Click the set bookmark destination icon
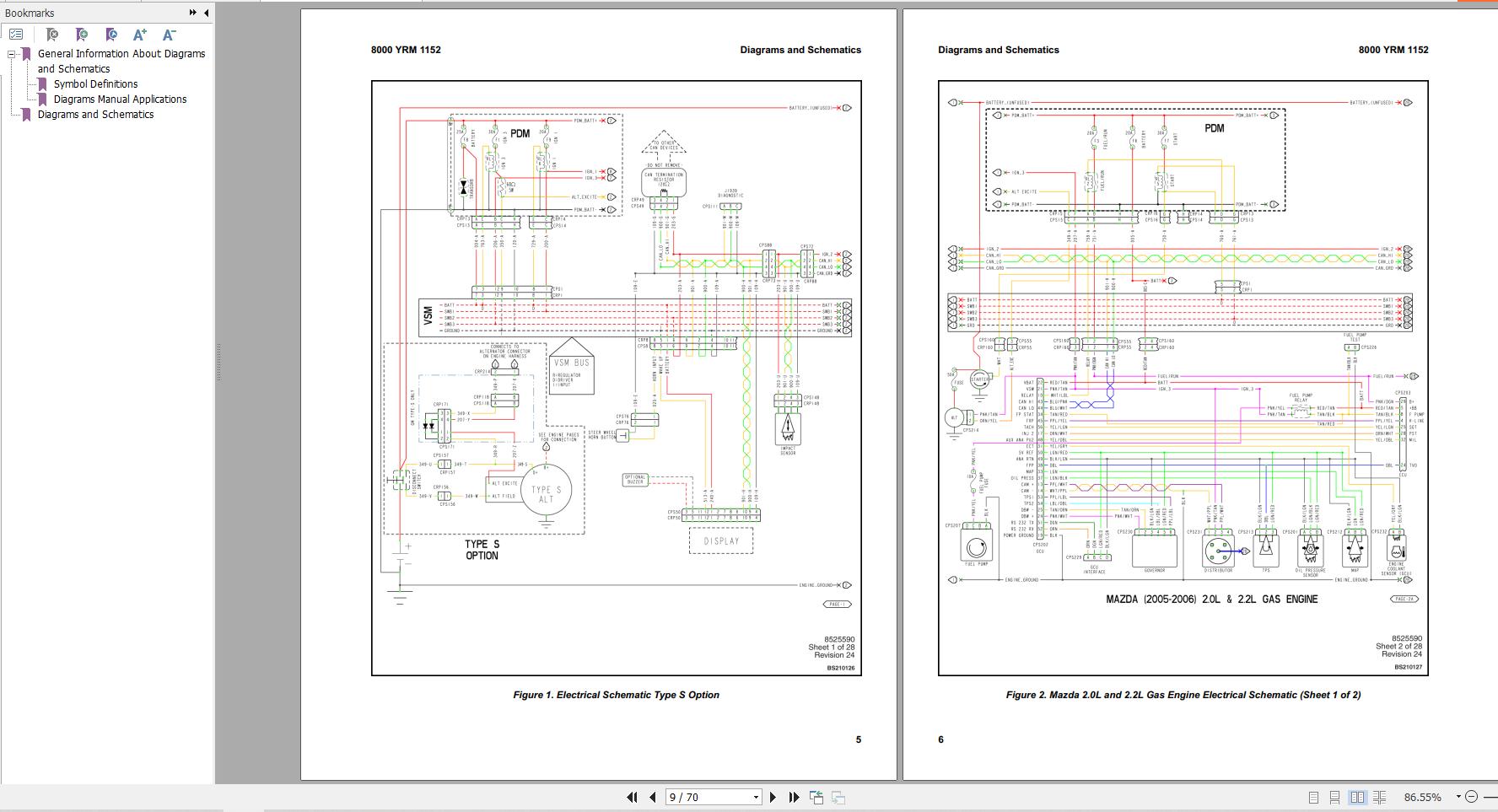Image resolution: width=1498 pixels, height=812 pixels. click(x=110, y=35)
